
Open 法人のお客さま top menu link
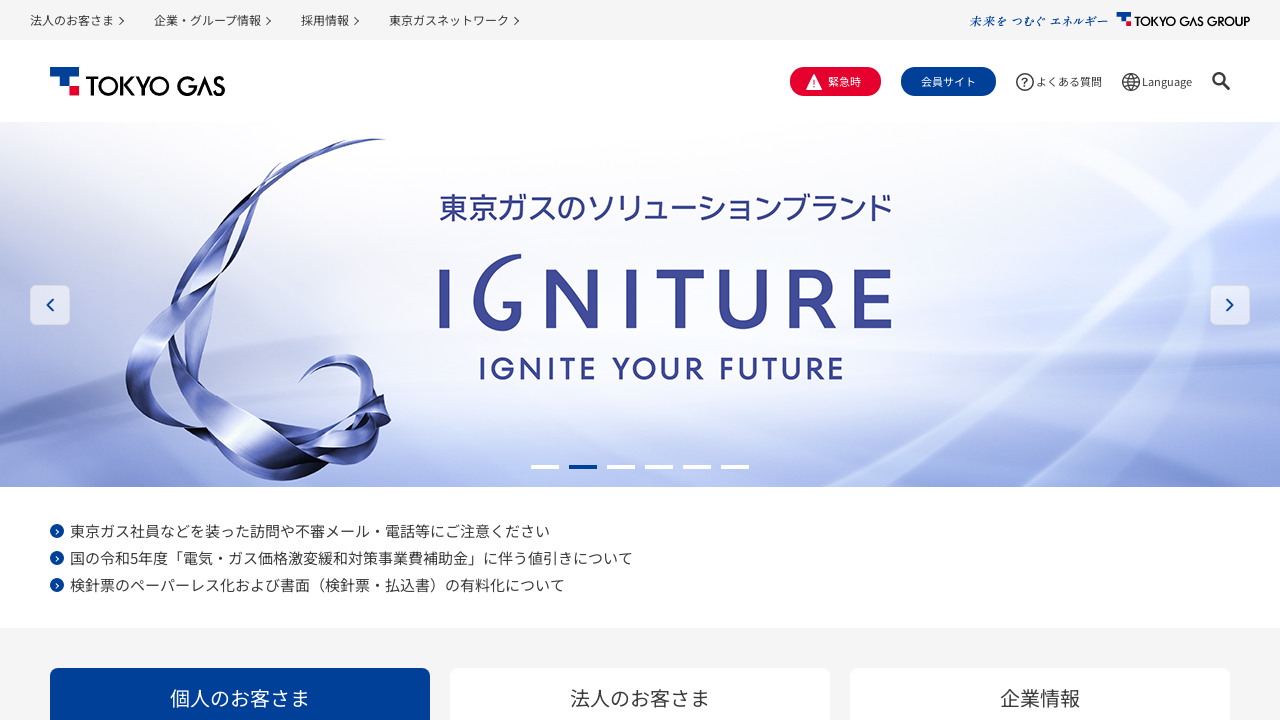(77, 20)
